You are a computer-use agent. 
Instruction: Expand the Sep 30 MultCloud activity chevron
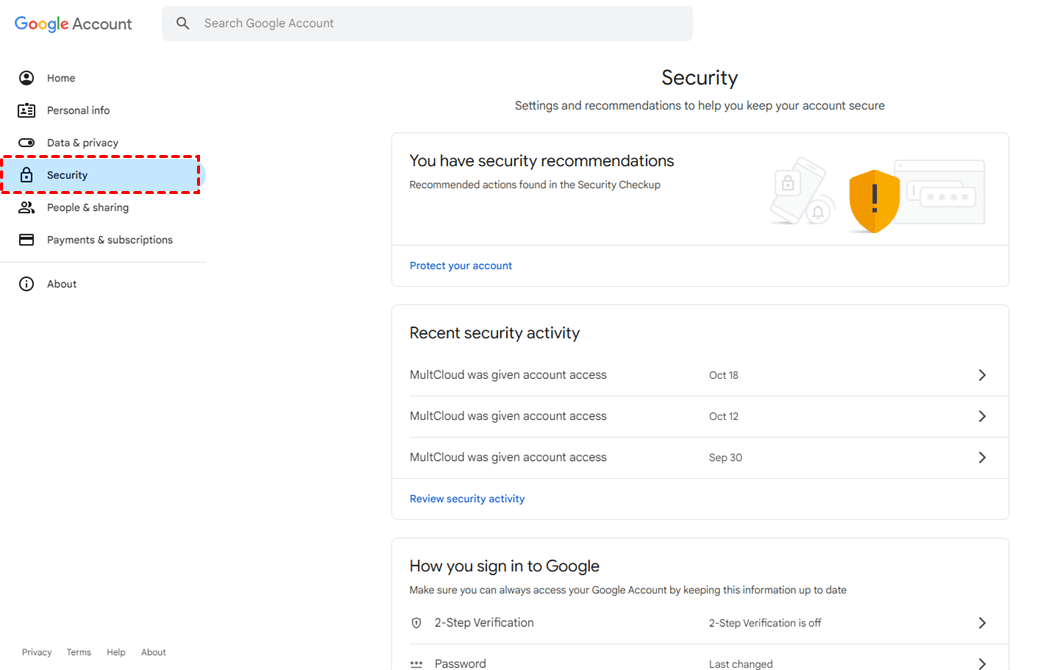pos(982,457)
